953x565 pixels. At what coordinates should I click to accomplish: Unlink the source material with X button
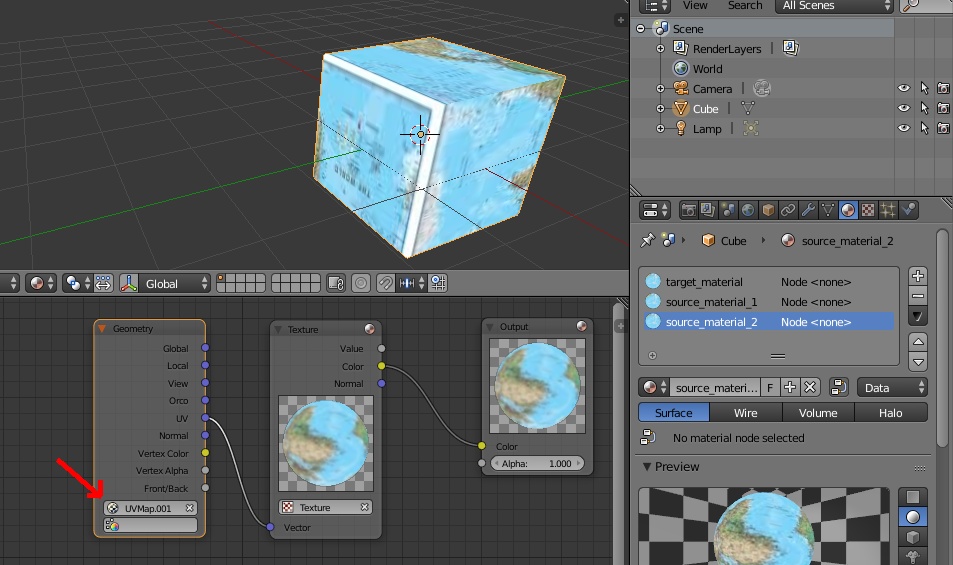coord(810,387)
